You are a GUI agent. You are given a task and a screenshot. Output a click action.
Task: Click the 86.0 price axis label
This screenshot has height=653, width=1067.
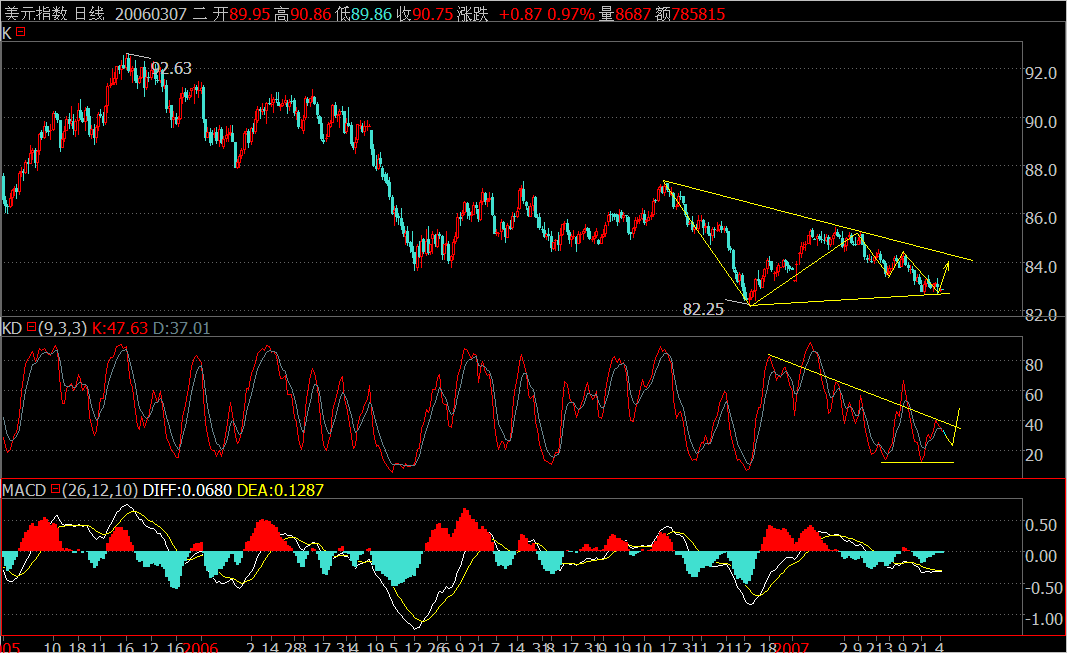point(1041,218)
